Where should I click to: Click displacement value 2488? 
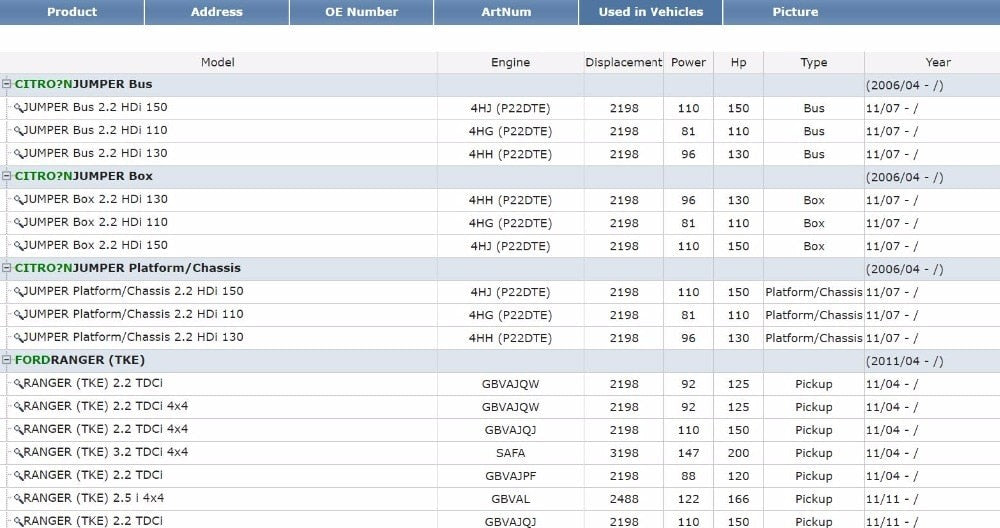click(624, 499)
